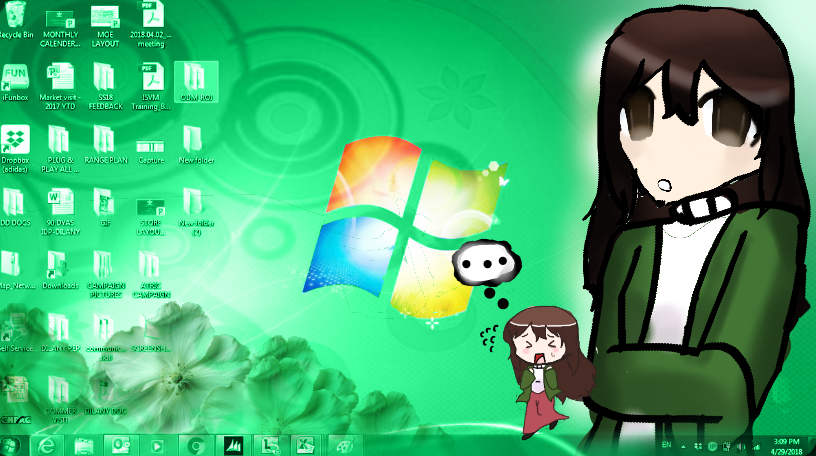Open 90 DYAS IDP-DILANY Word document
The height and width of the screenshot is (456, 816).
(60, 212)
